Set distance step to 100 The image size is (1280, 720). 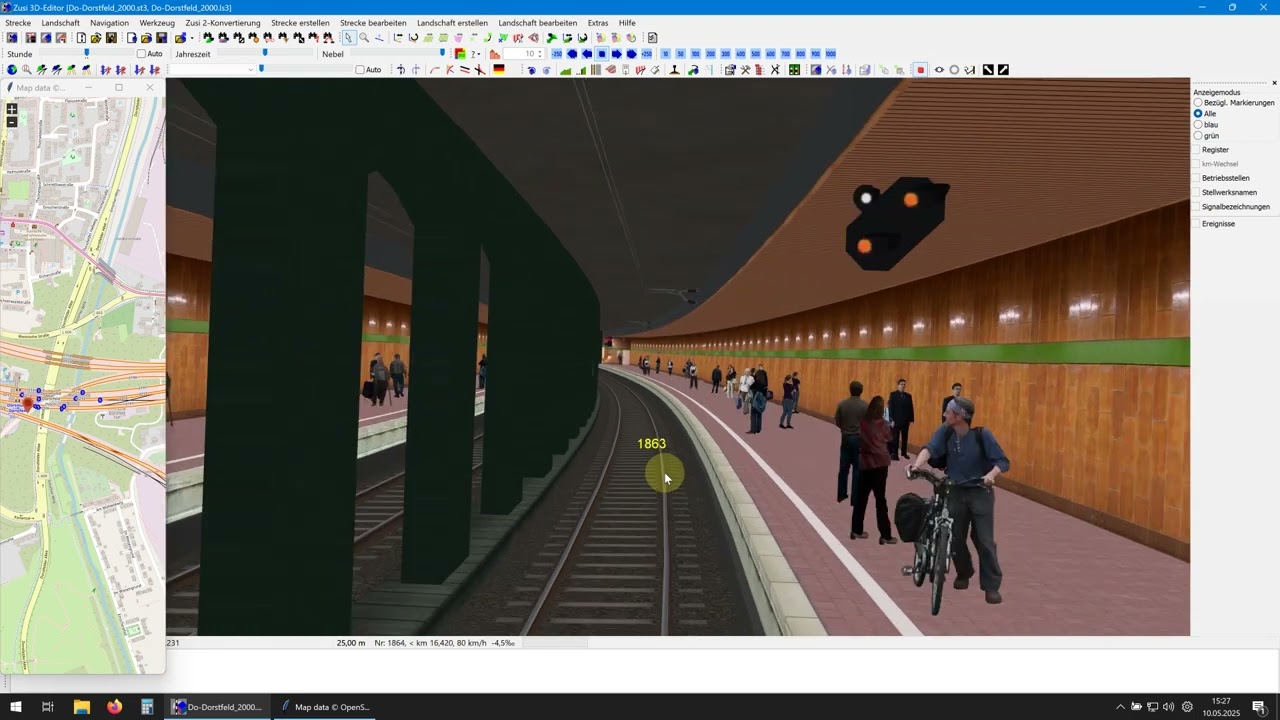[x=696, y=54]
